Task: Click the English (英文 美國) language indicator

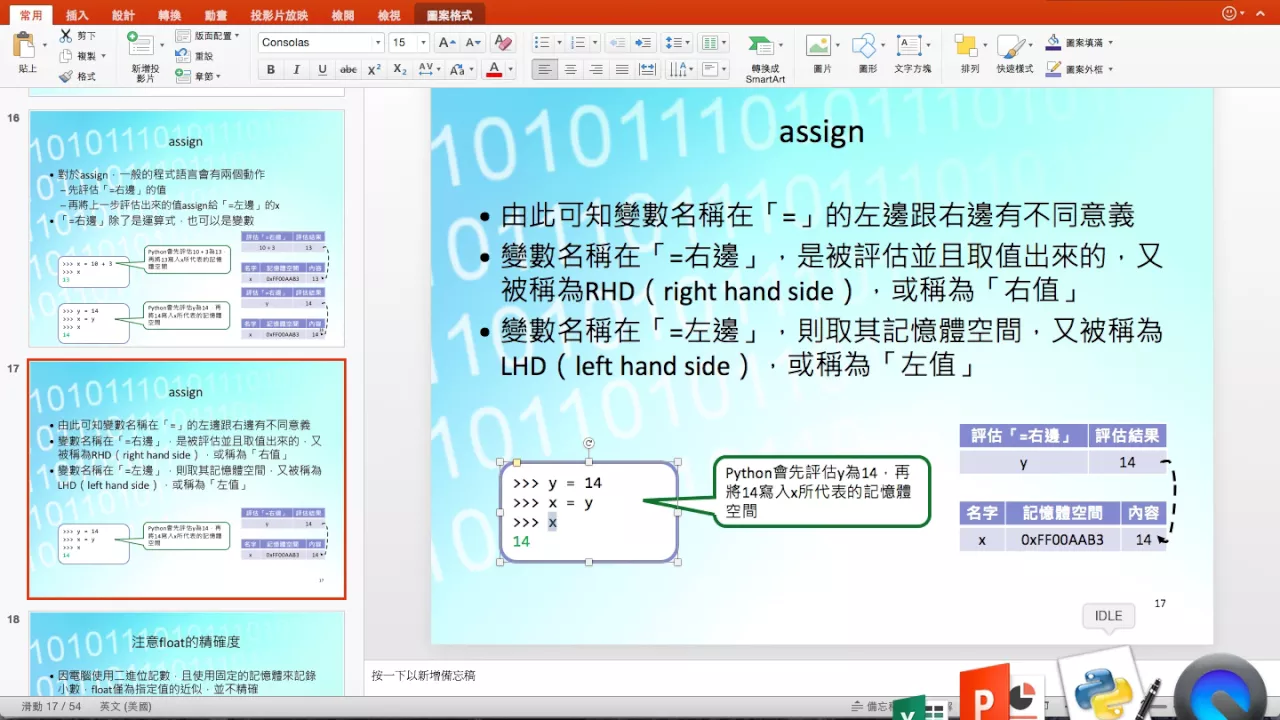Action: pos(126,706)
